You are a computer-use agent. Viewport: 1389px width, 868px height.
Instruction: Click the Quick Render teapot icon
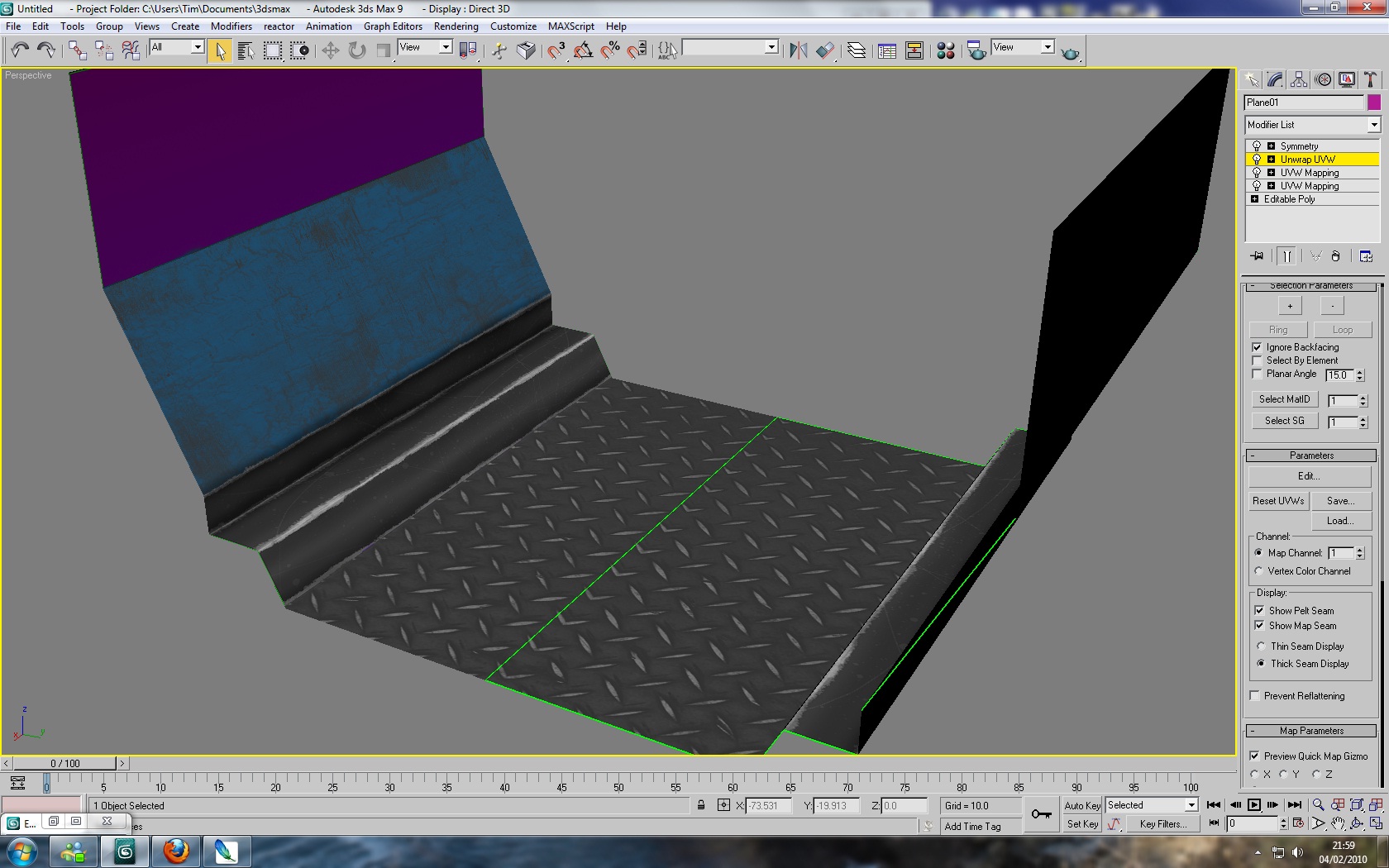pos(1070,52)
